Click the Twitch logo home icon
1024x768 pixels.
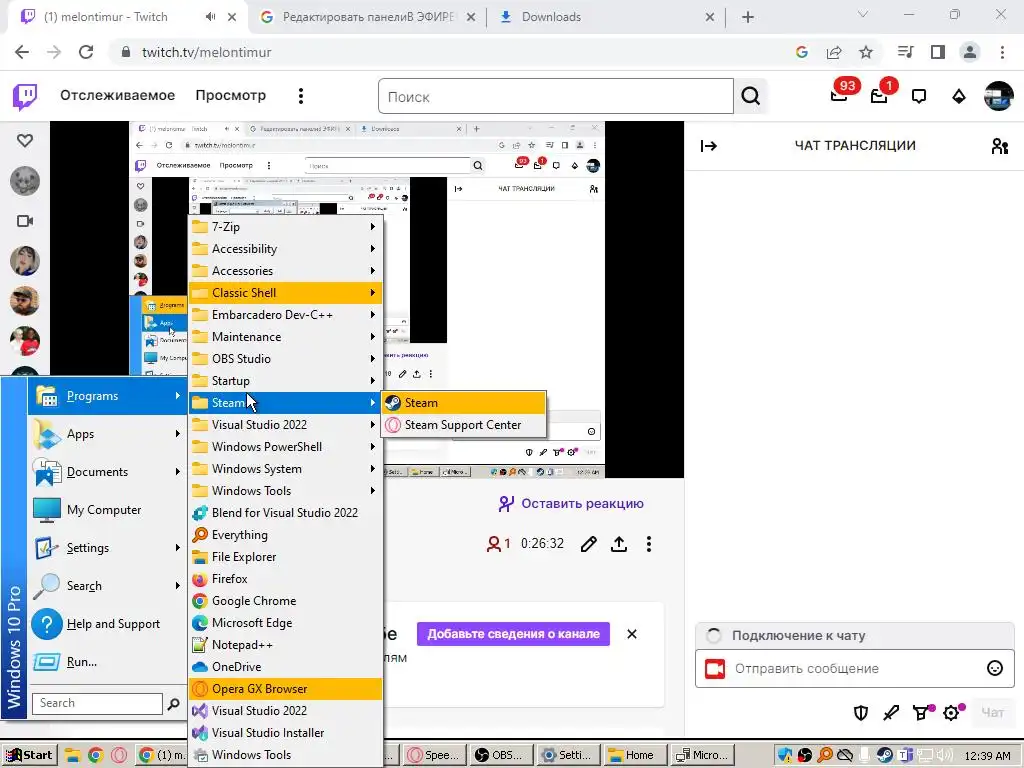(x=25, y=97)
